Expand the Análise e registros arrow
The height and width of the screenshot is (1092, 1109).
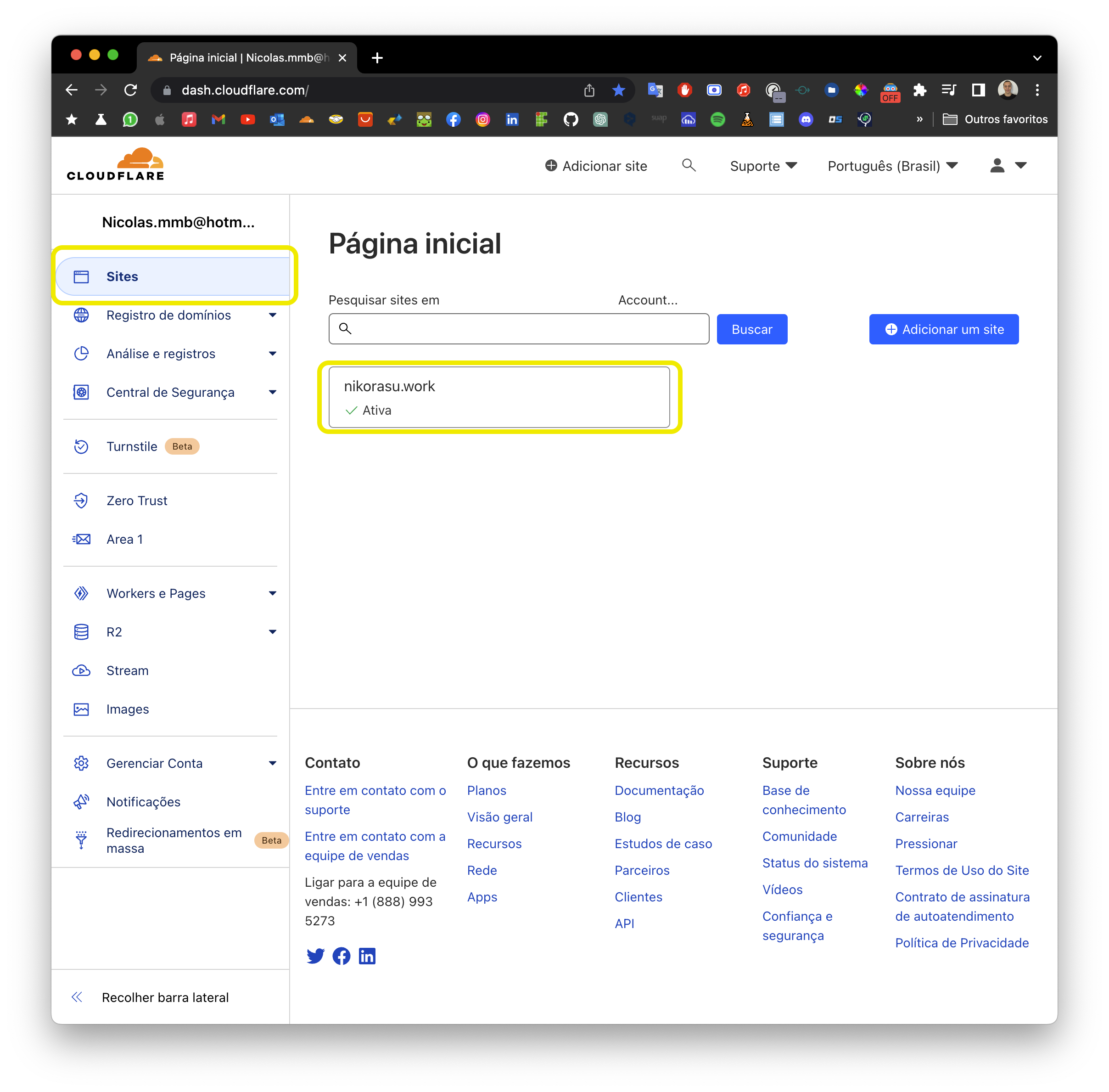point(272,353)
